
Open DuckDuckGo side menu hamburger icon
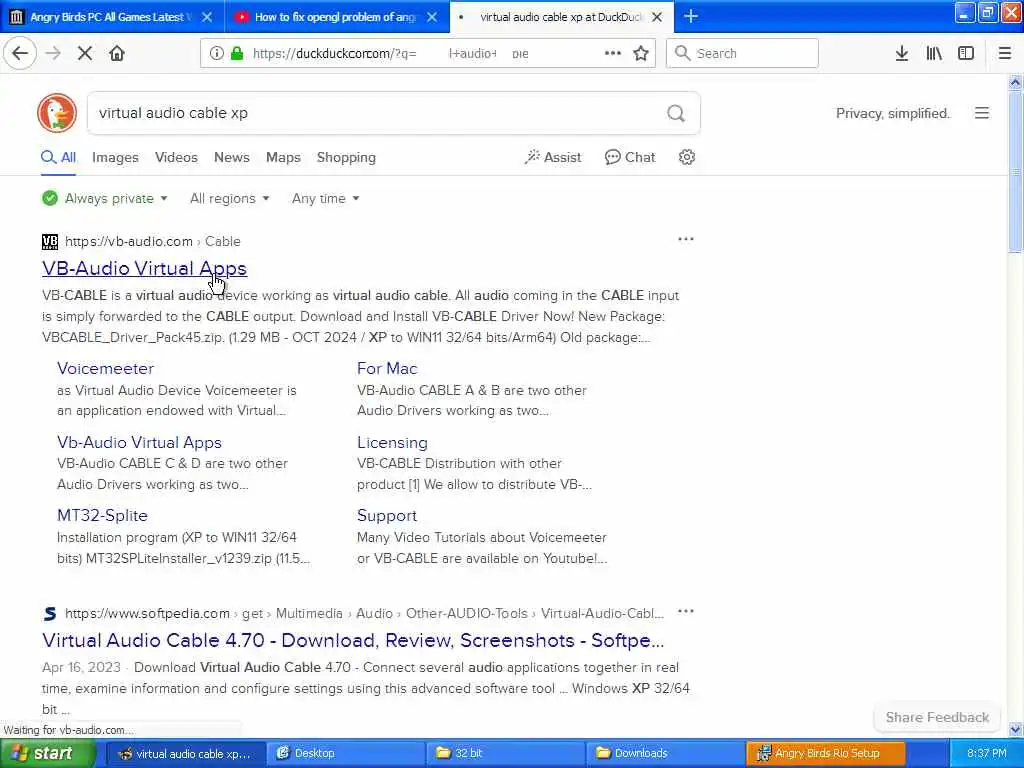(982, 113)
